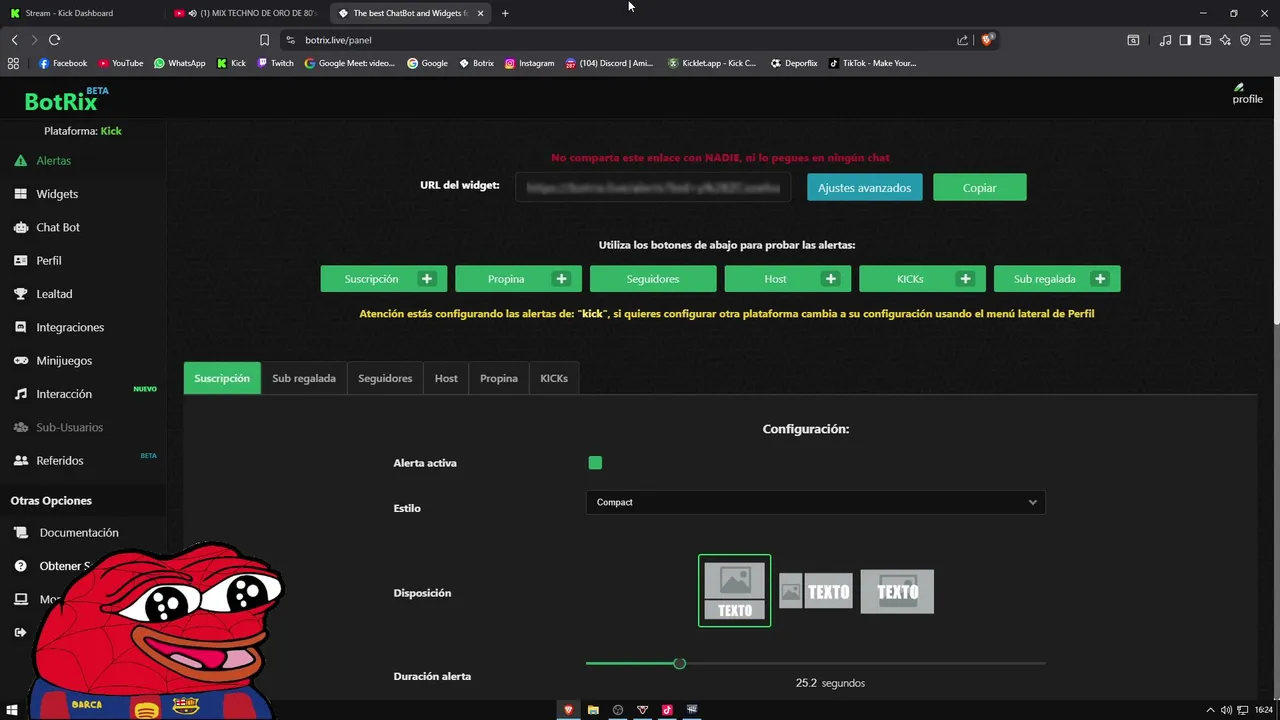The height and width of the screenshot is (720, 1280).
Task: Click the share page icon in address bar
Action: [962, 40]
